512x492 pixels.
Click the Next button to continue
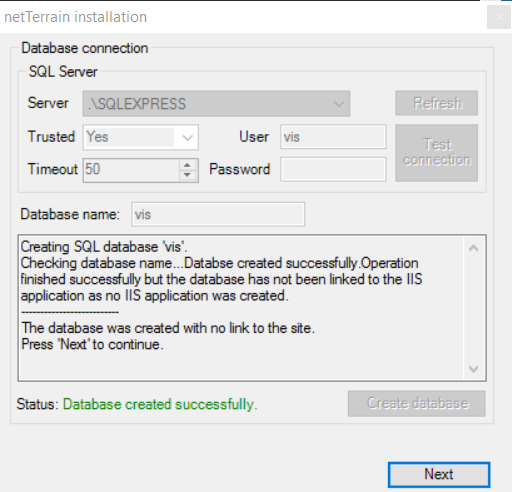[439, 474]
